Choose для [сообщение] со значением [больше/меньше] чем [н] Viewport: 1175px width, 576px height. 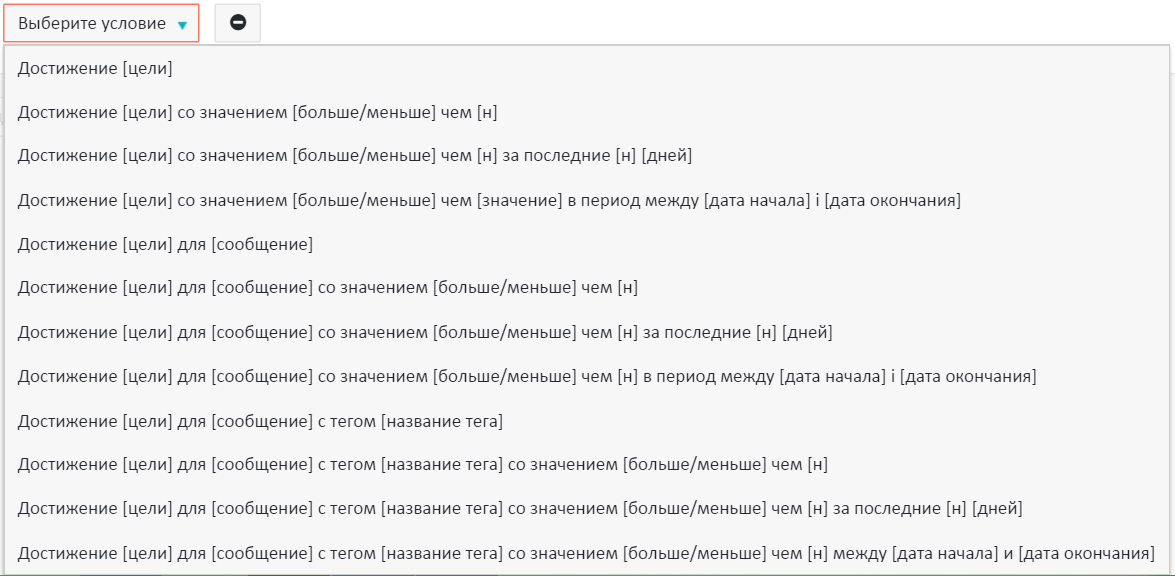tap(328, 289)
